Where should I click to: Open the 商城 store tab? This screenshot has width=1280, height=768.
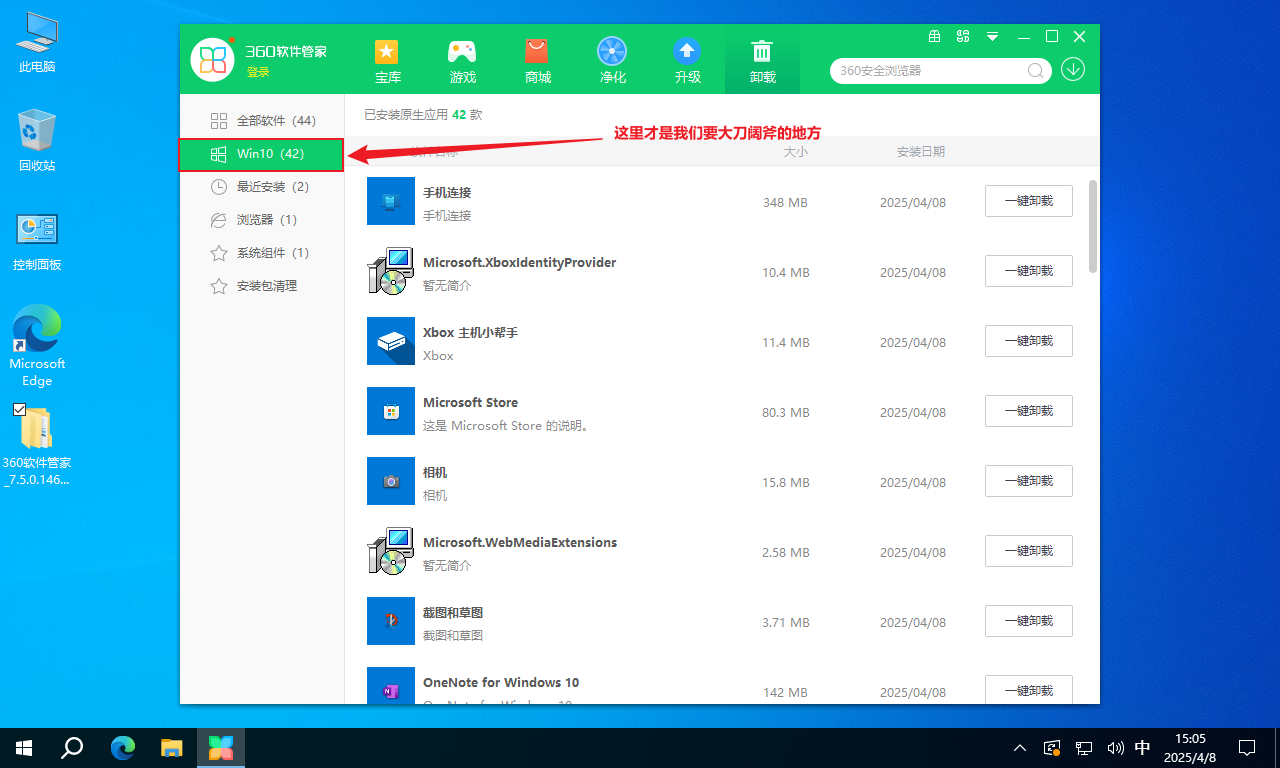point(537,61)
